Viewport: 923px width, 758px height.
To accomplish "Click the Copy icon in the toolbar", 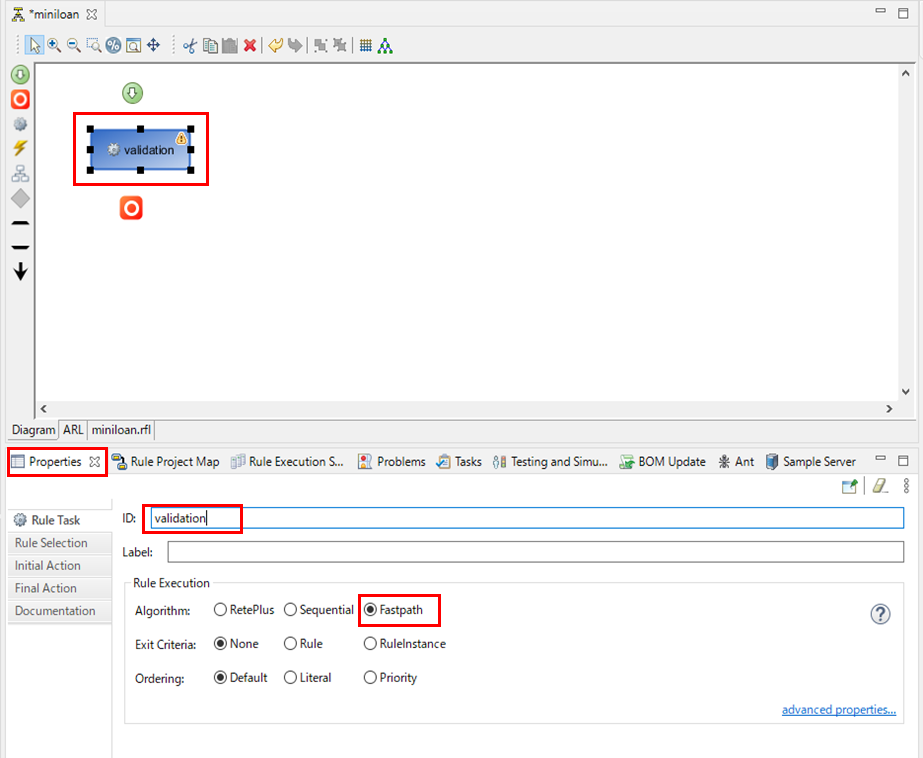I will 210,45.
